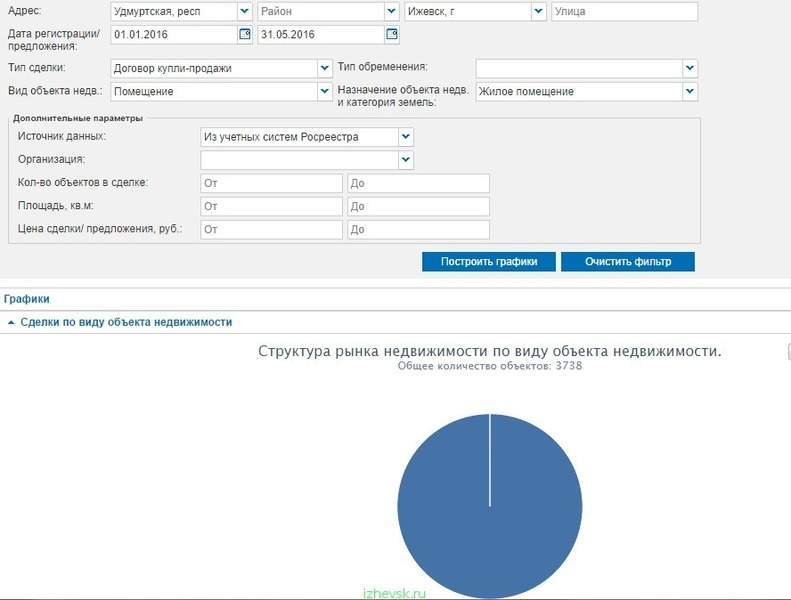Click the Цена сделки 'От' field
Viewport: 791px width, 600px height.
point(271,230)
